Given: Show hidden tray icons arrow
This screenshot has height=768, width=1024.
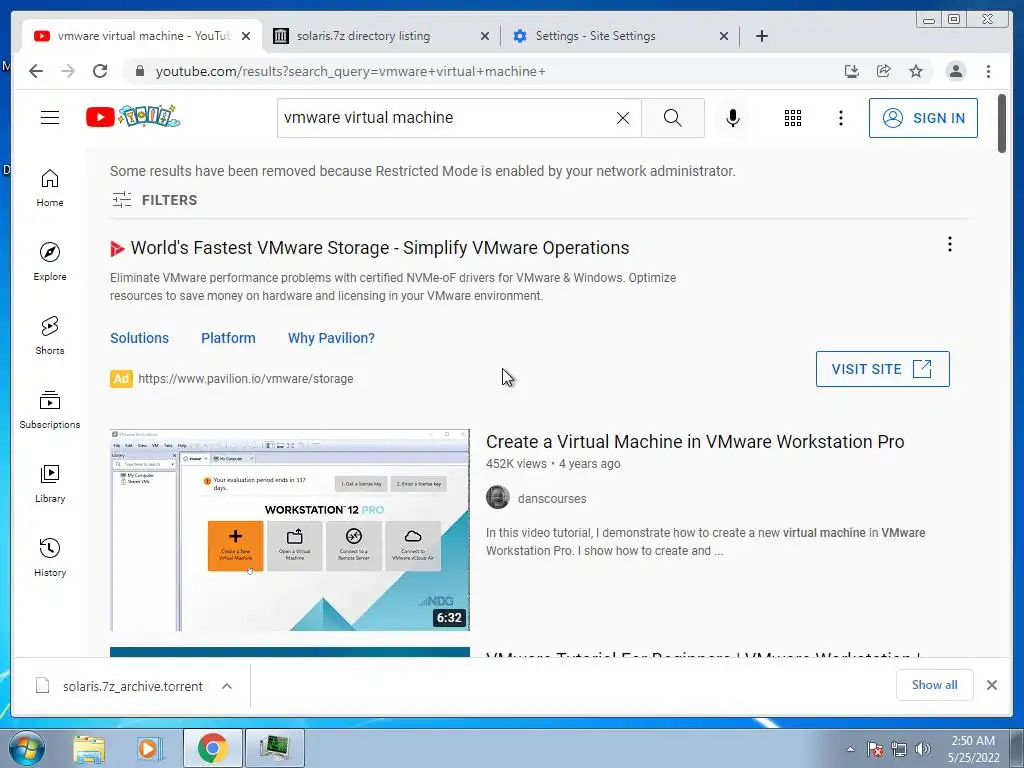Looking at the screenshot, I should click(x=850, y=749).
